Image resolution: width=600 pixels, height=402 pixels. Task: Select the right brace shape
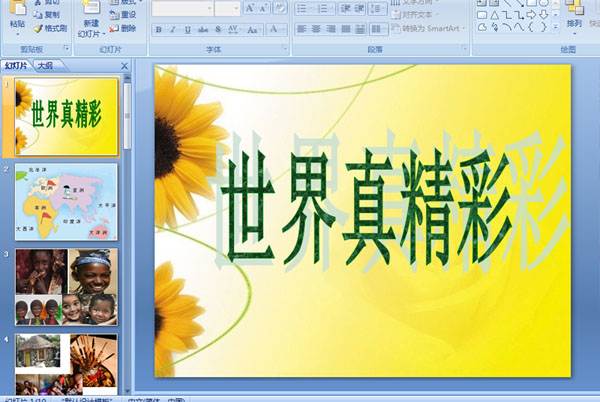(543, 27)
